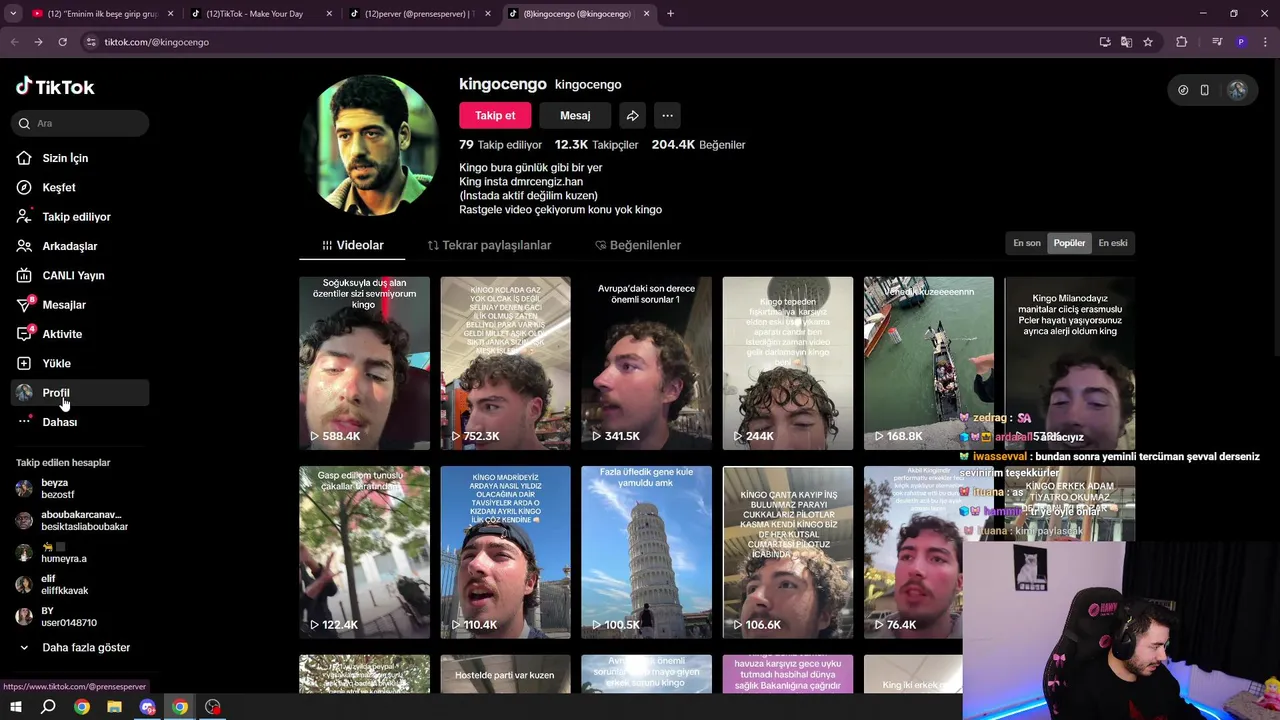Open File Explorer from the taskbar

(x=114, y=707)
